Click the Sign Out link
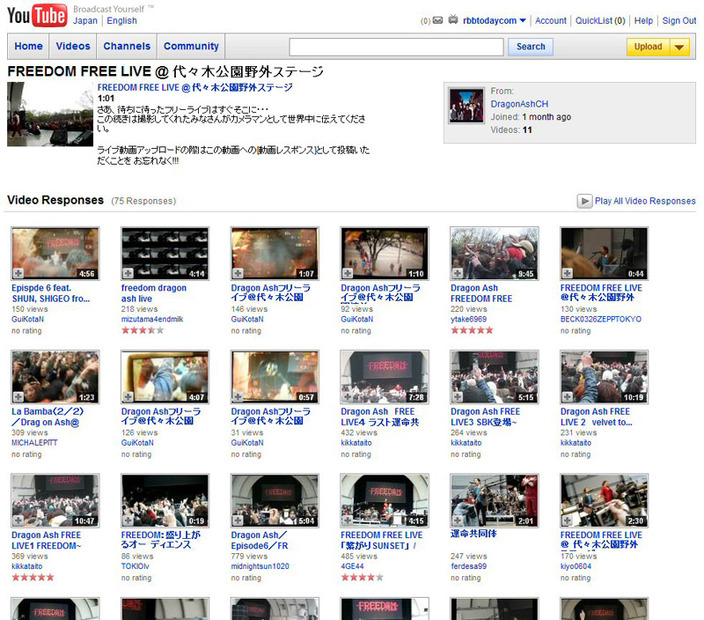The width and height of the screenshot is (704, 620). (x=679, y=21)
